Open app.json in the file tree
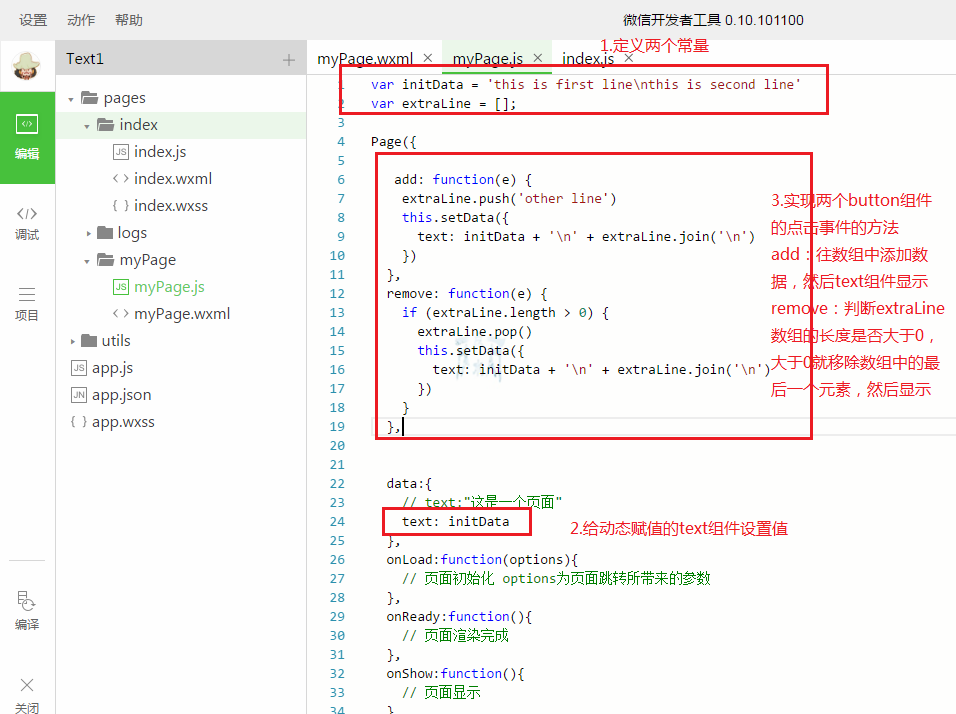The image size is (956, 714). (121, 395)
